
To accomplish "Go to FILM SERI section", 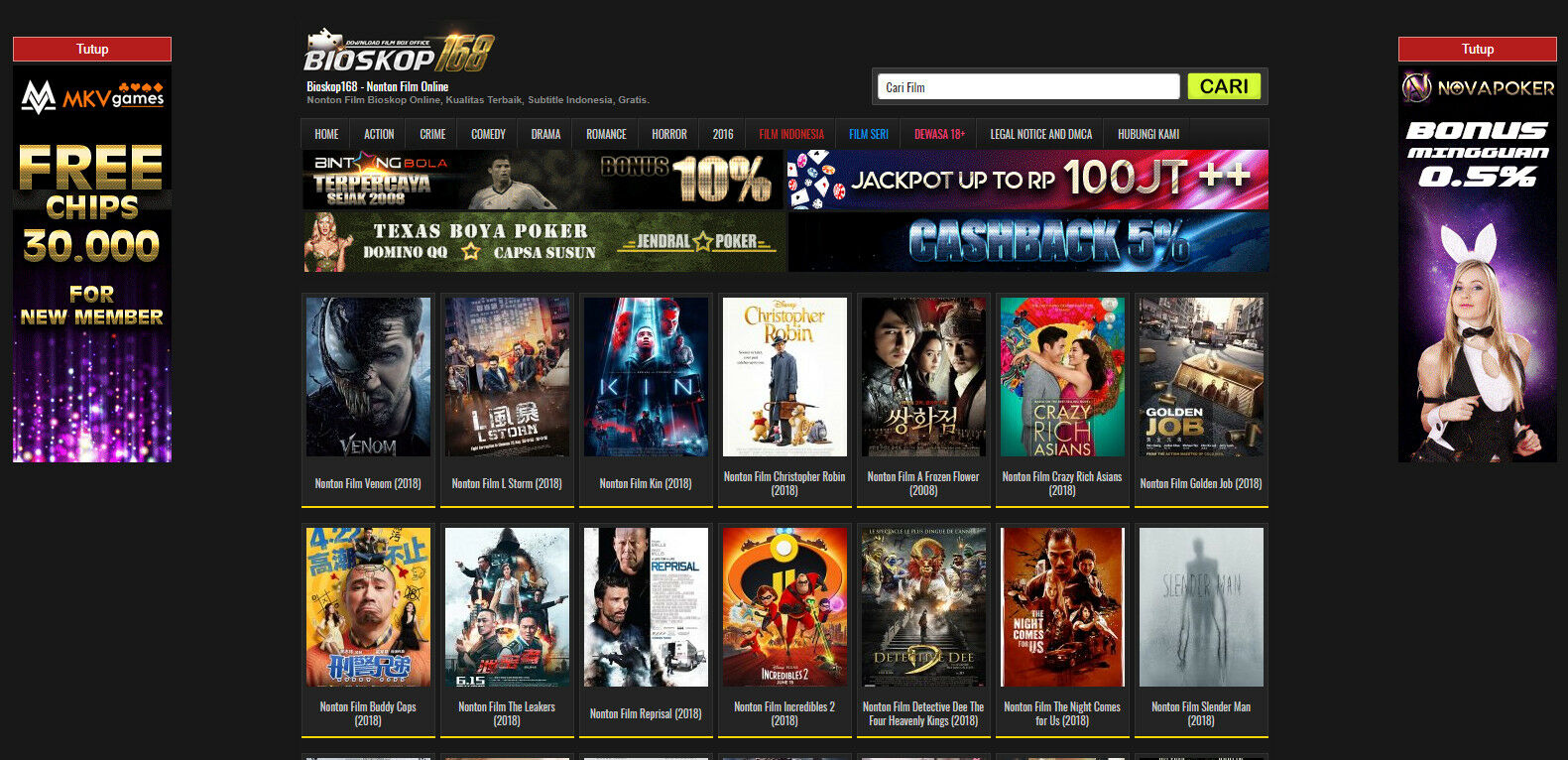I will [869, 134].
